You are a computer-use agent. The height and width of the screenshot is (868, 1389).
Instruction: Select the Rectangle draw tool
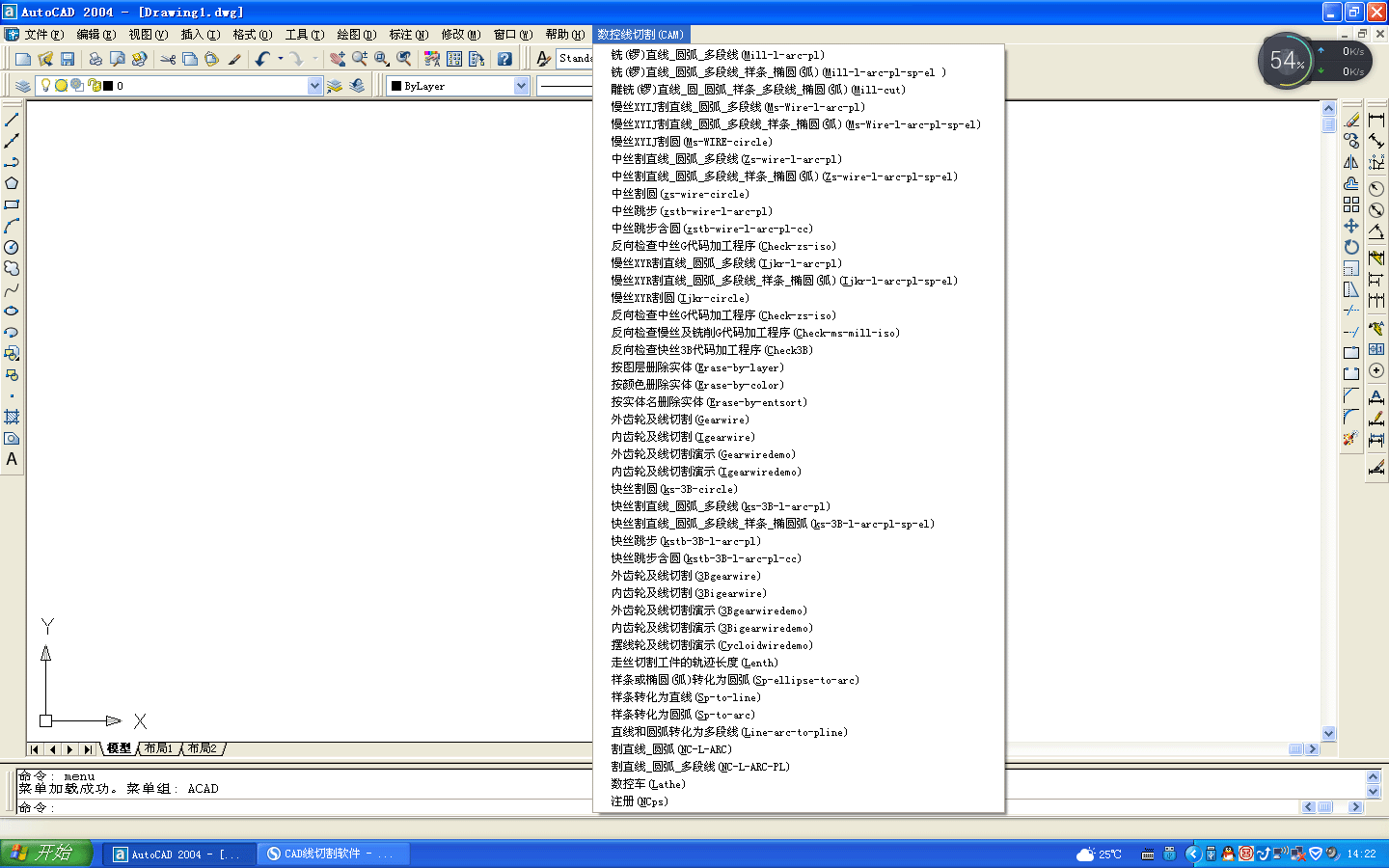pyautogui.click(x=12, y=204)
